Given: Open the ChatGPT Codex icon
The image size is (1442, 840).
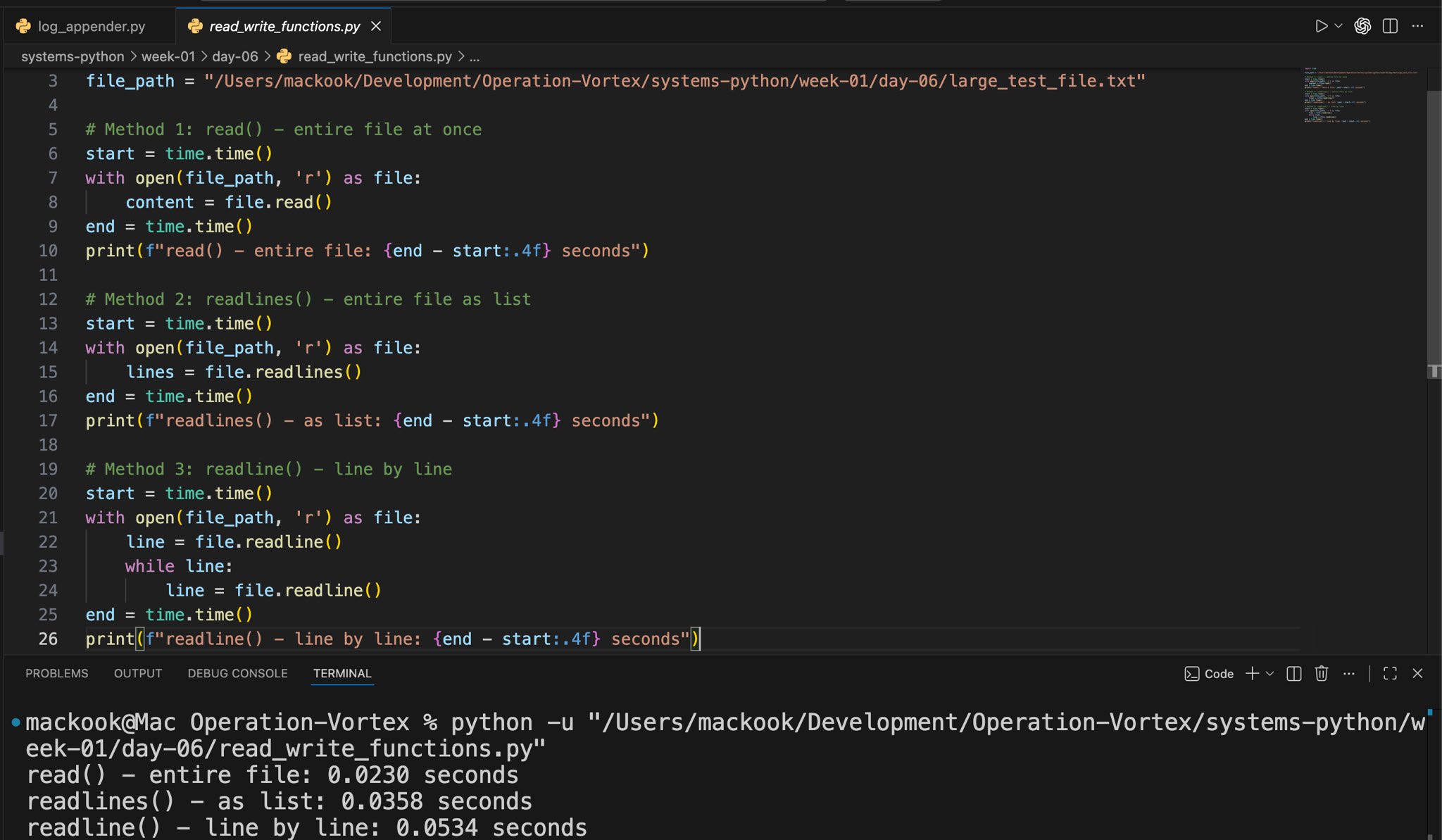Looking at the screenshot, I should pyautogui.click(x=1362, y=26).
